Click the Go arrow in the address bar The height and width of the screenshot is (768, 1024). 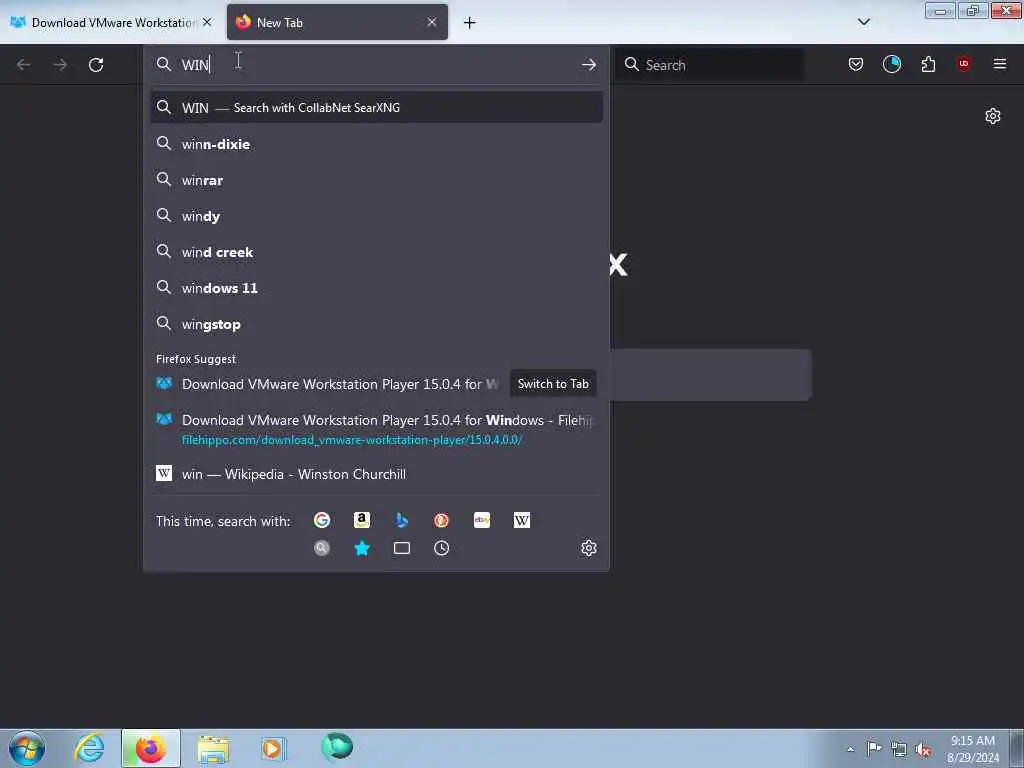point(588,64)
